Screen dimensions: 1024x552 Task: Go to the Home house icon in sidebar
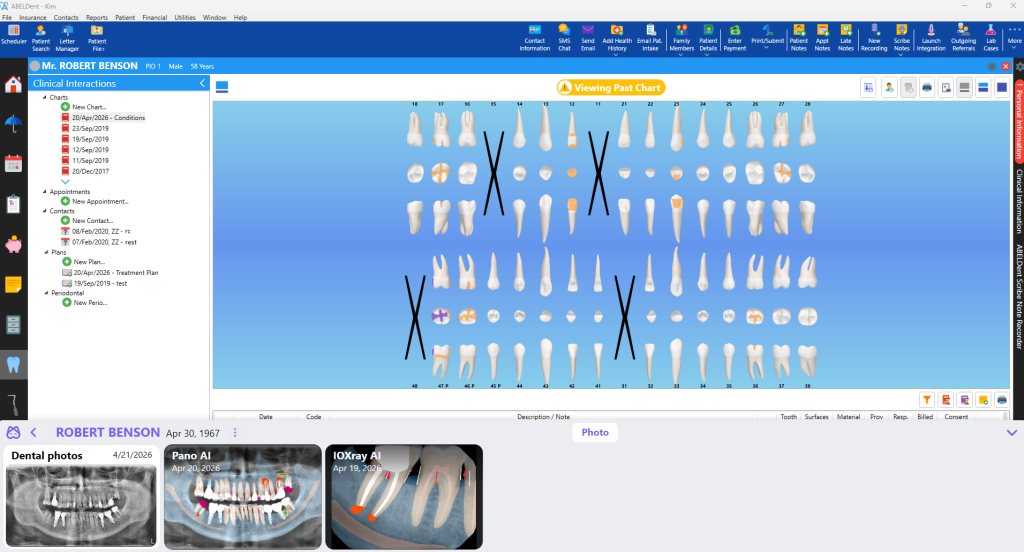pos(13,84)
